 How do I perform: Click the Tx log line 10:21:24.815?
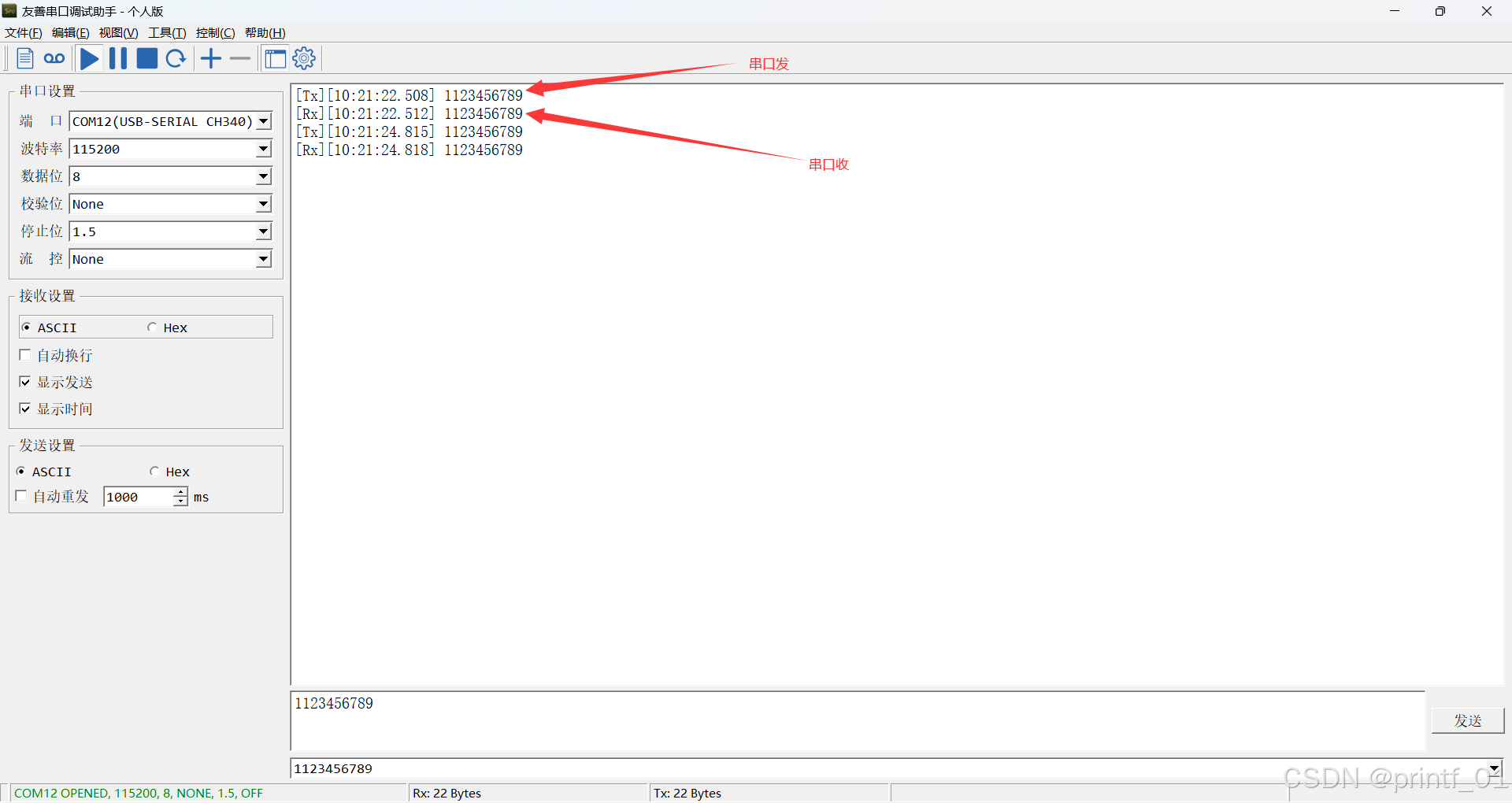[409, 131]
